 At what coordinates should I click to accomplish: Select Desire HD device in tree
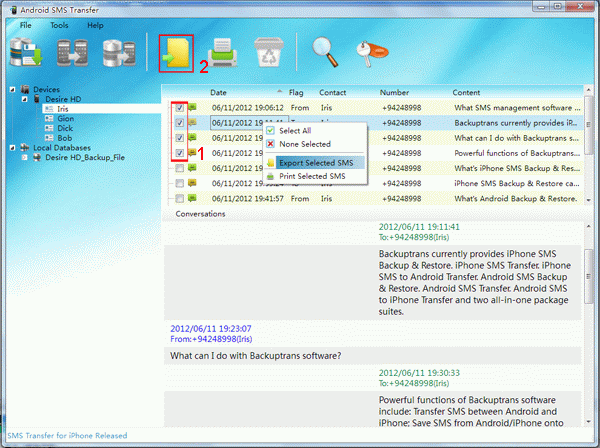click(x=63, y=99)
